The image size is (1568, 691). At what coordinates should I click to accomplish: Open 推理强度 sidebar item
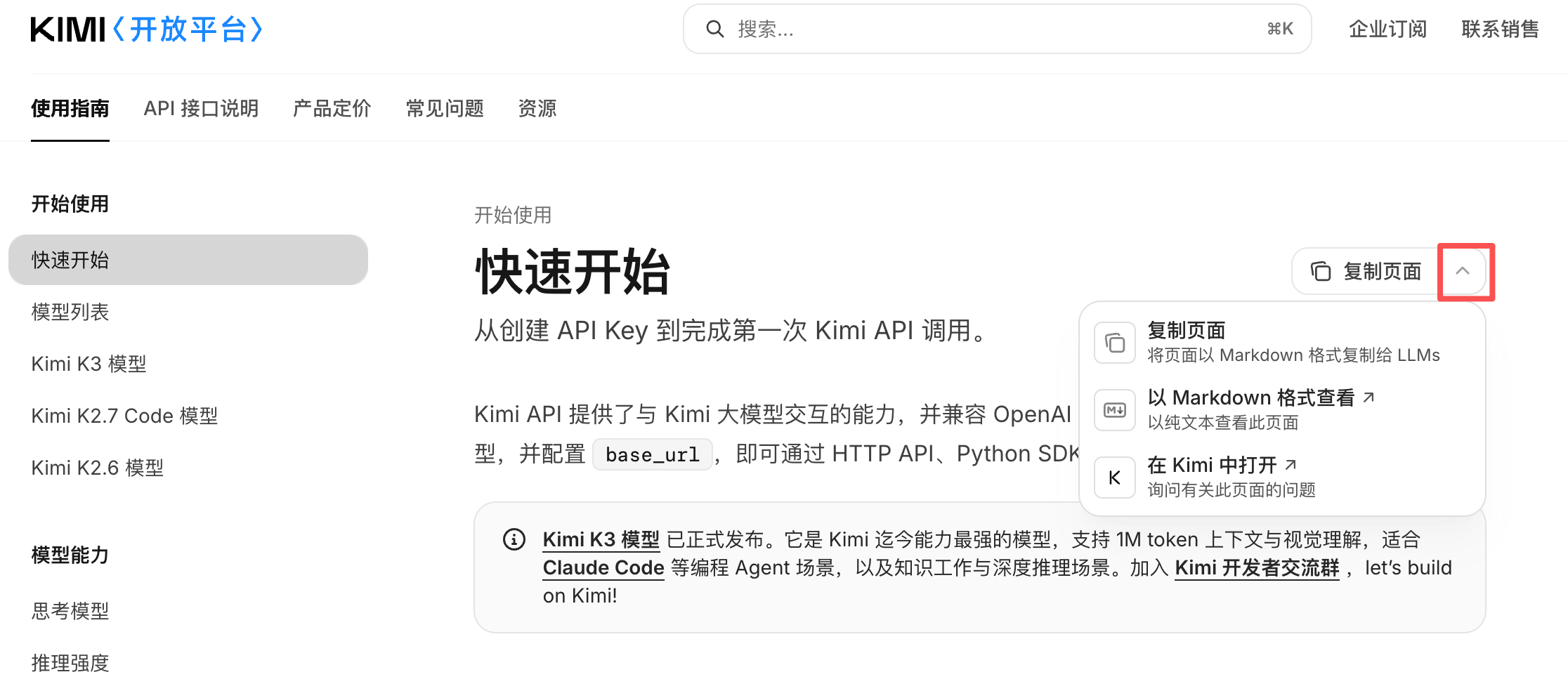[70, 663]
